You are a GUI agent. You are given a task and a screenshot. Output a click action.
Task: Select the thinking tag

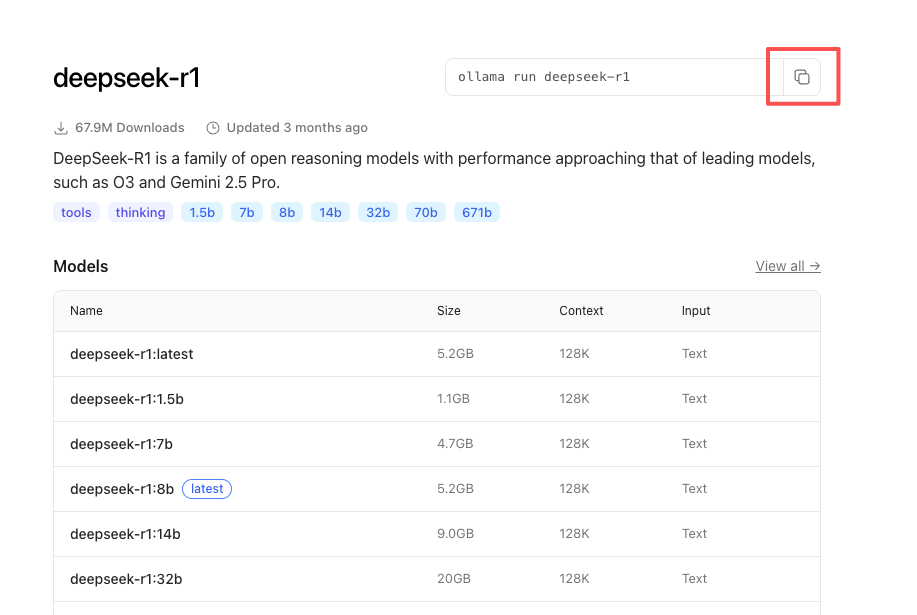tap(140, 212)
